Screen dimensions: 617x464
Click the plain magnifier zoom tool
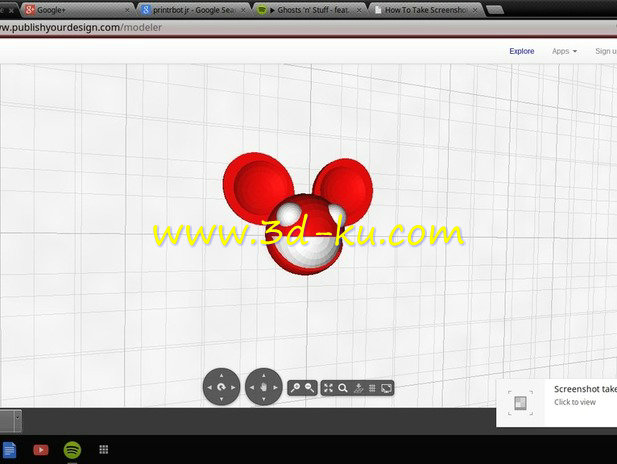[343, 388]
